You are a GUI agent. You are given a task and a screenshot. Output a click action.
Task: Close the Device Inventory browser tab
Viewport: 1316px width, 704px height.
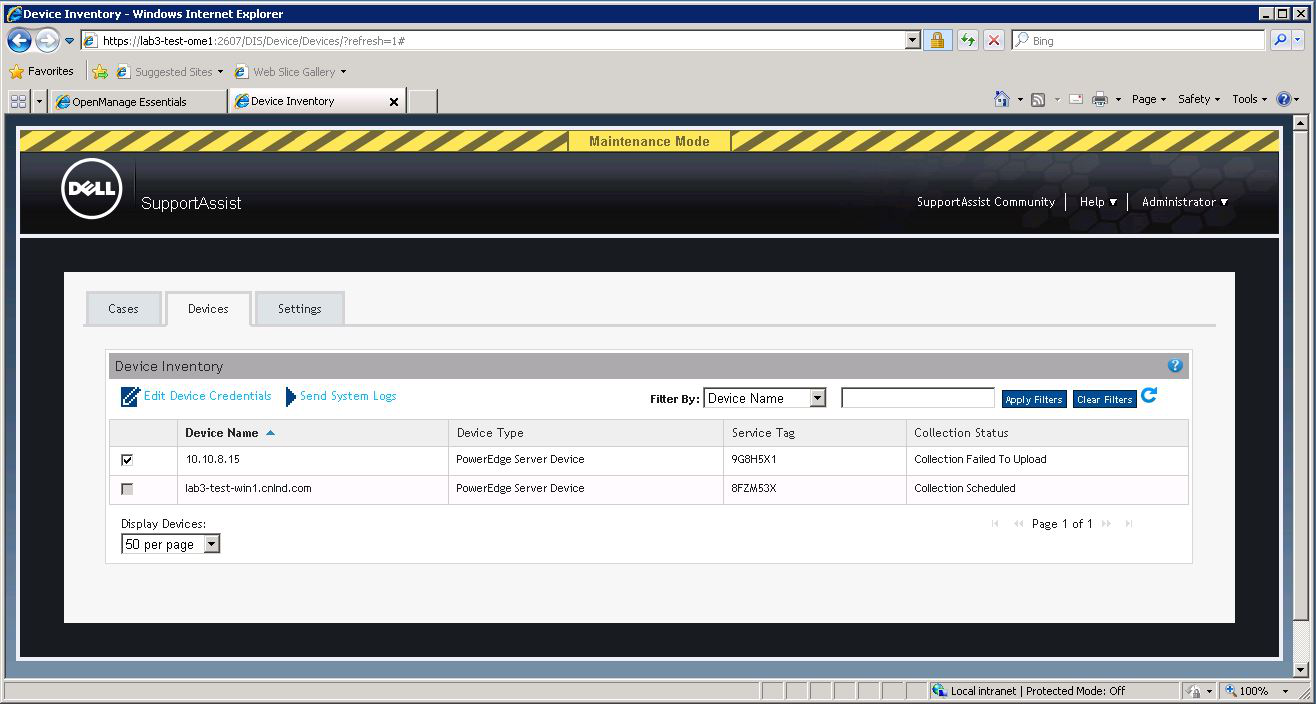point(394,102)
